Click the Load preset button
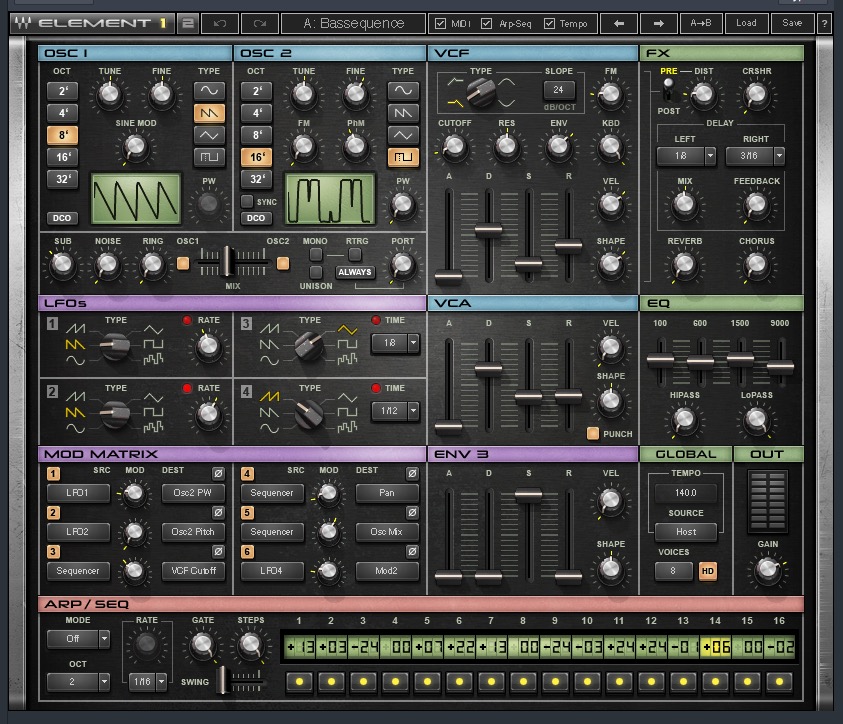This screenshot has height=724, width=843. [746, 23]
